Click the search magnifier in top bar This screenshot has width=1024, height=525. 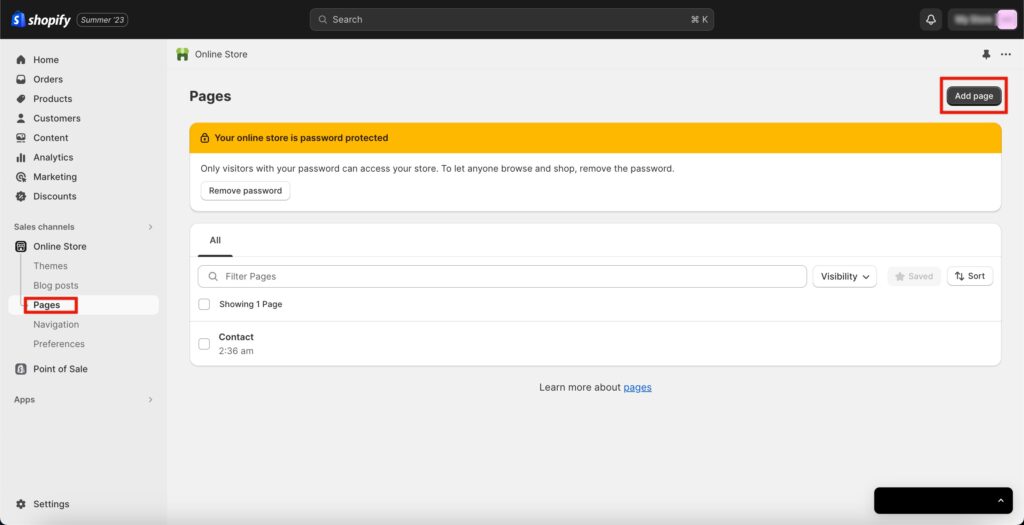point(323,20)
